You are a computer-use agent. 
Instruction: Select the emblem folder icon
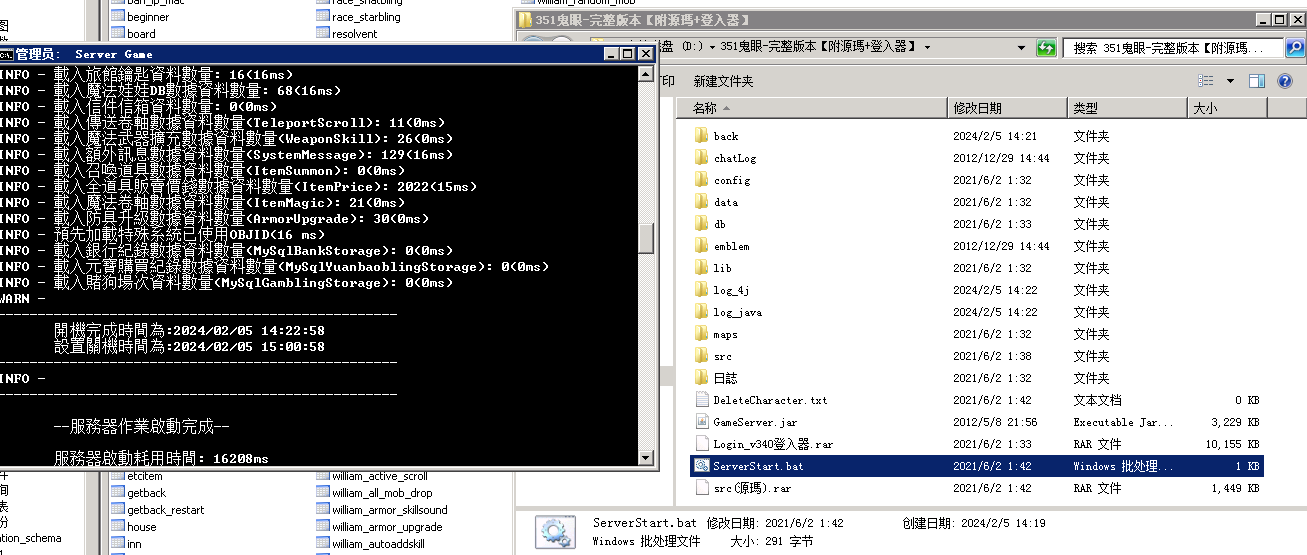click(701, 246)
